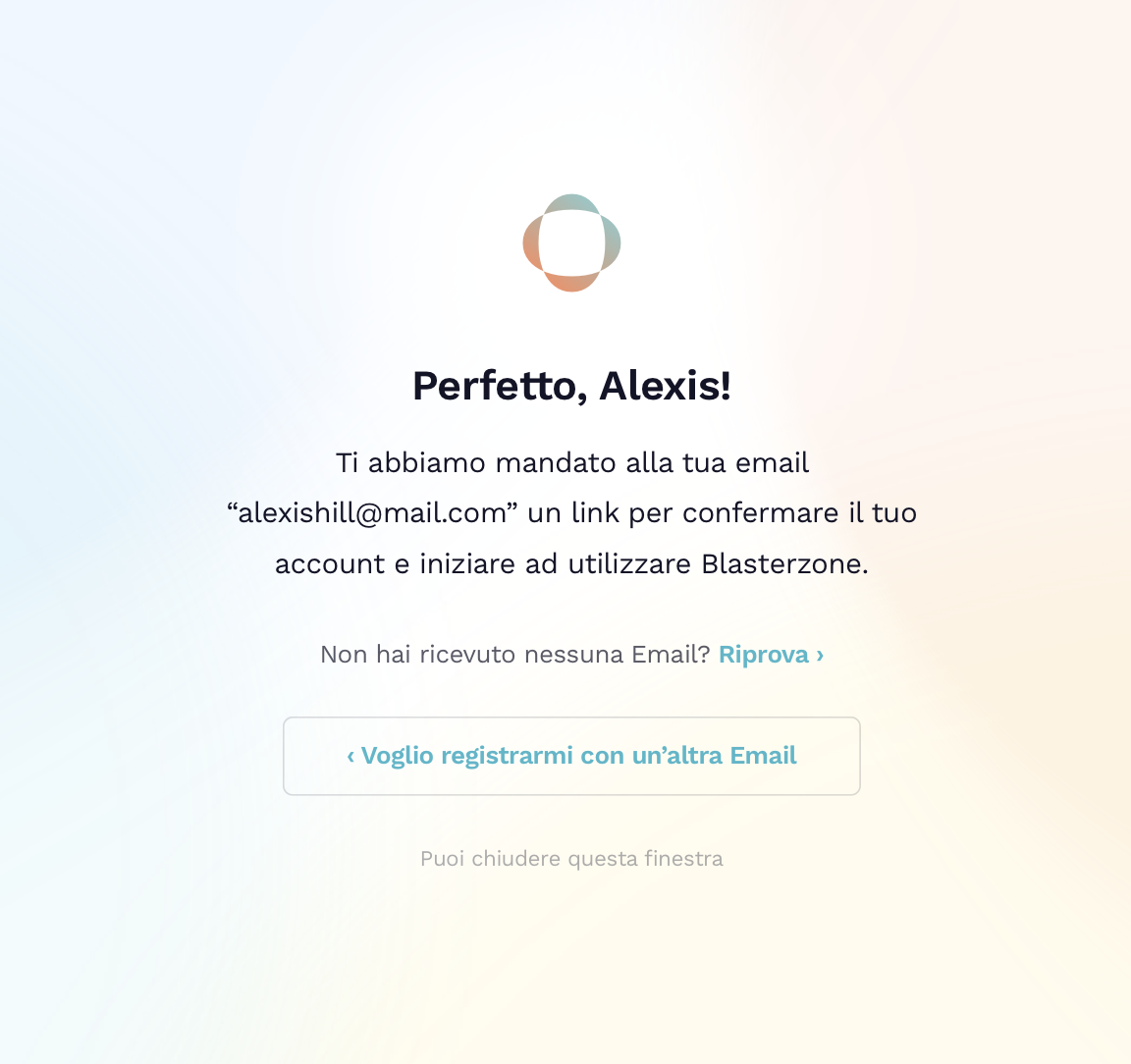Click the question Non hai ricevuto nessuna Email?
This screenshot has width=1131, height=1064.
pyautogui.click(x=514, y=655)
